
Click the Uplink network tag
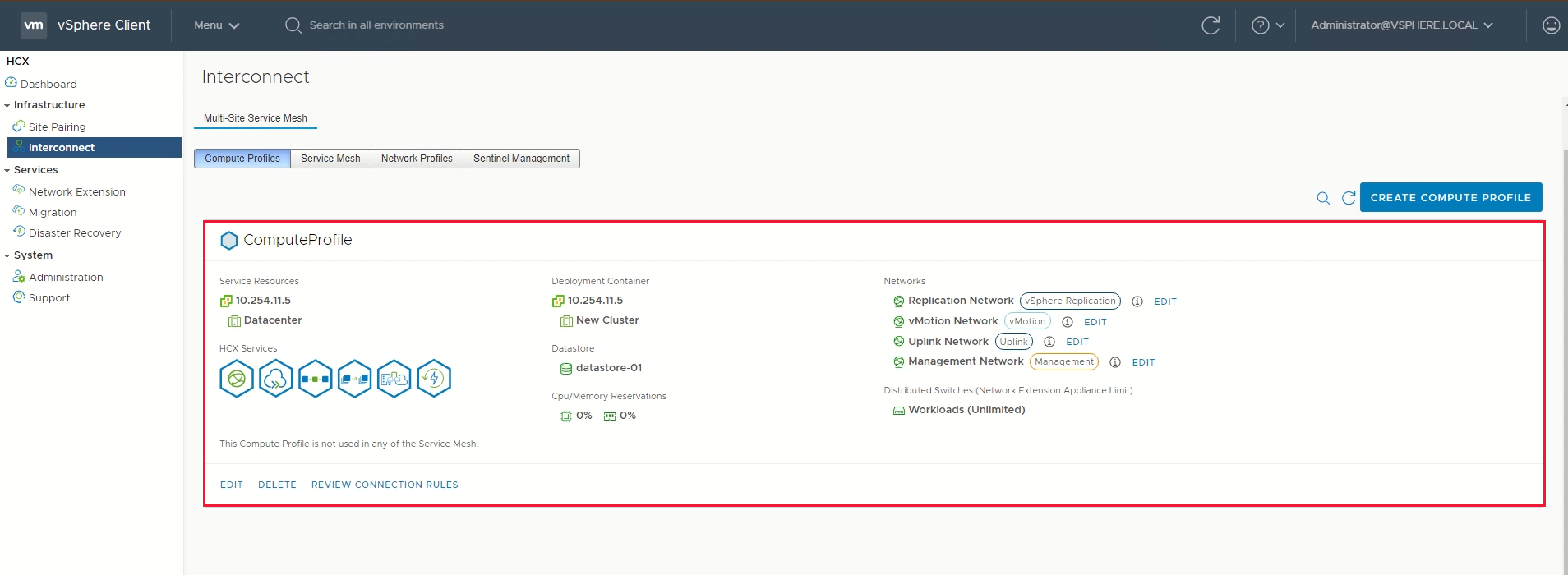pos(1014,342)
